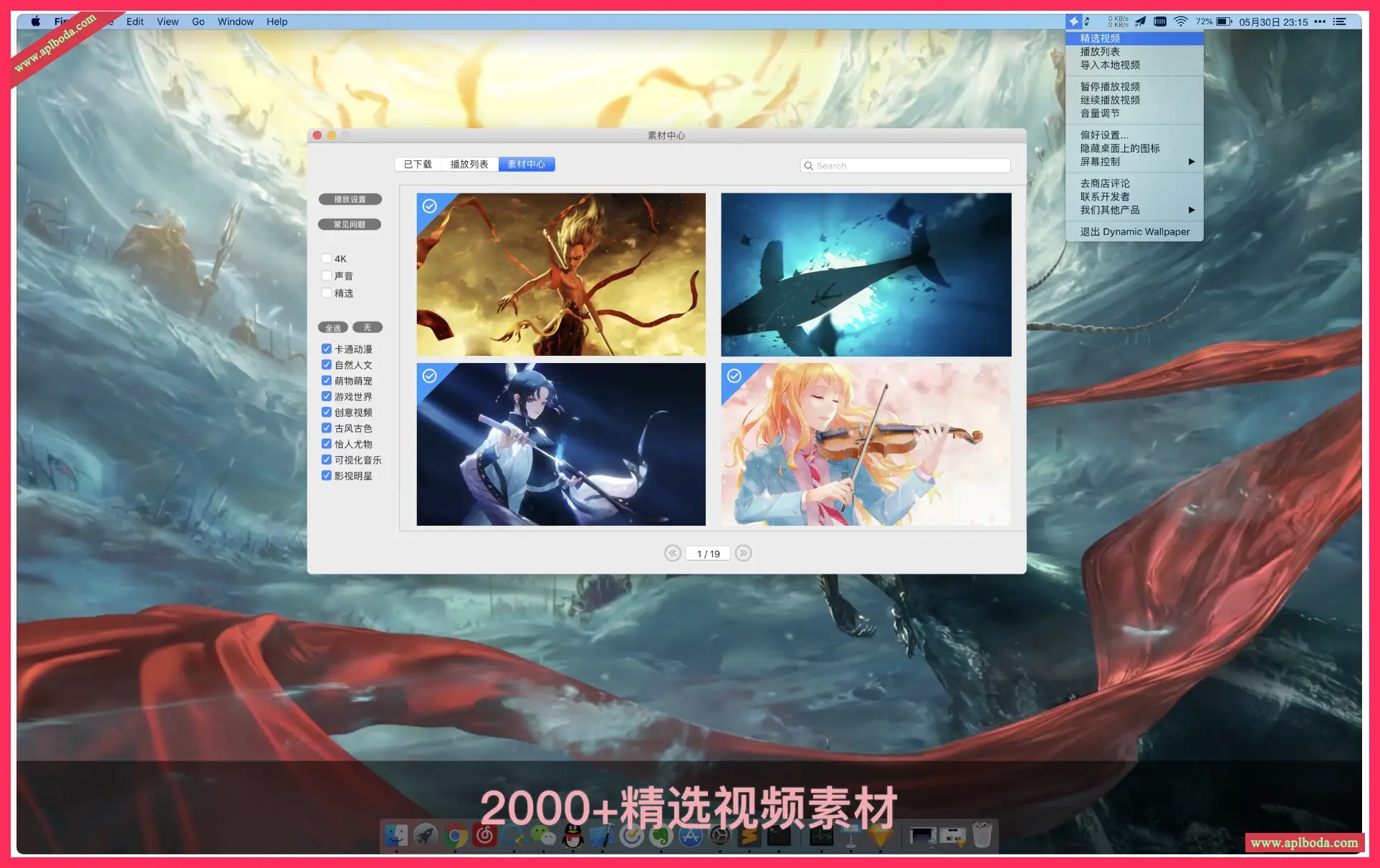
Task: Click the 全选 select-all button
Action: 332,327
